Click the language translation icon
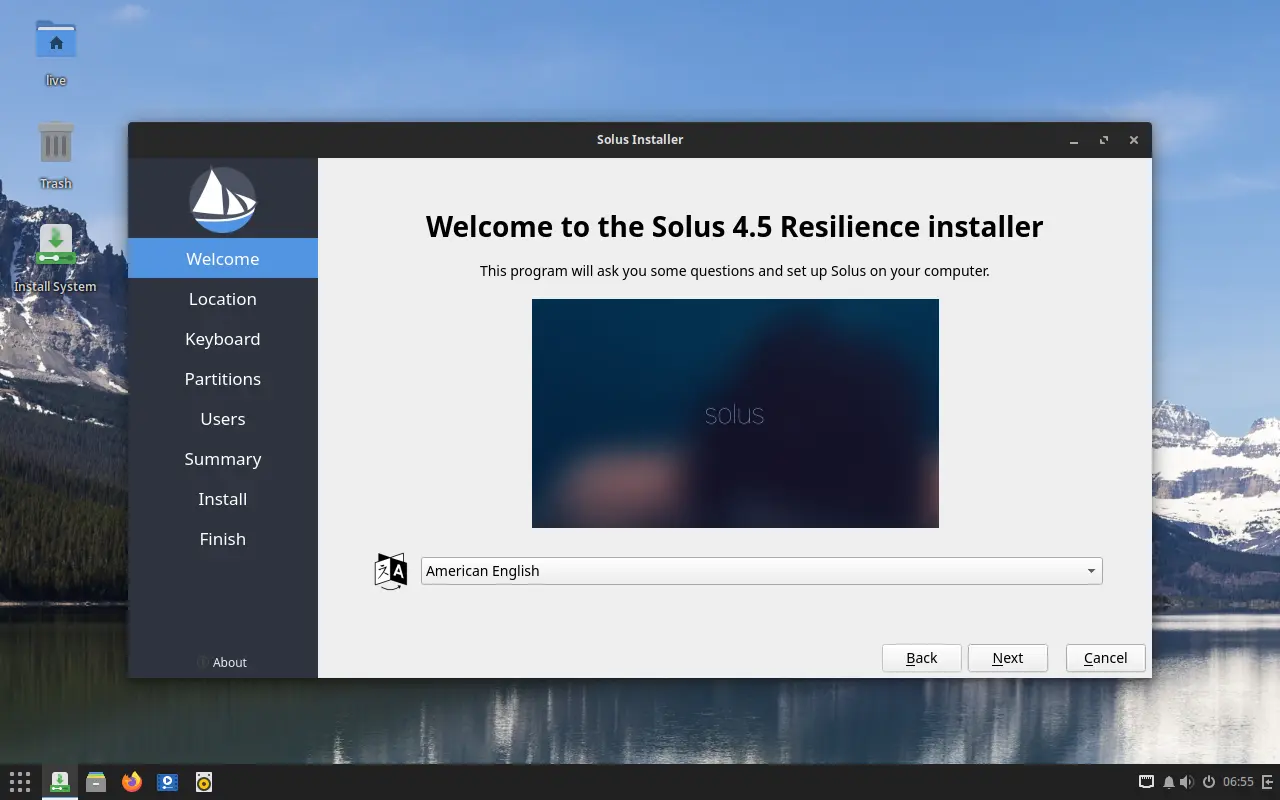Viewport: 1280px width, 800px height. (390, 571)
